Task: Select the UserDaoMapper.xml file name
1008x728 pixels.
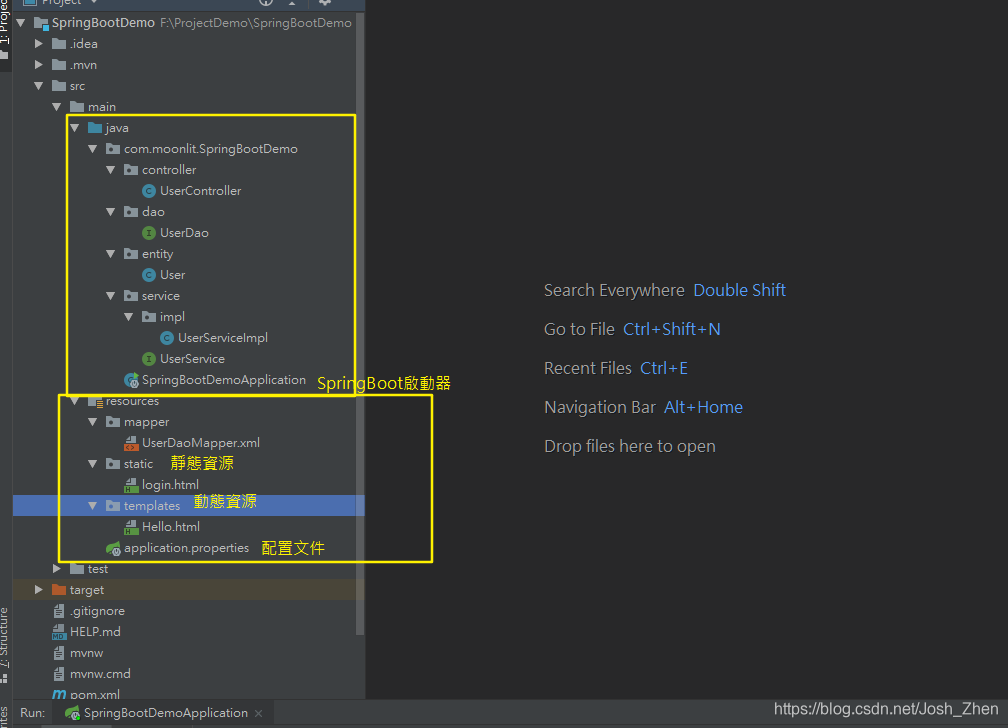Action: click(201, 443)
